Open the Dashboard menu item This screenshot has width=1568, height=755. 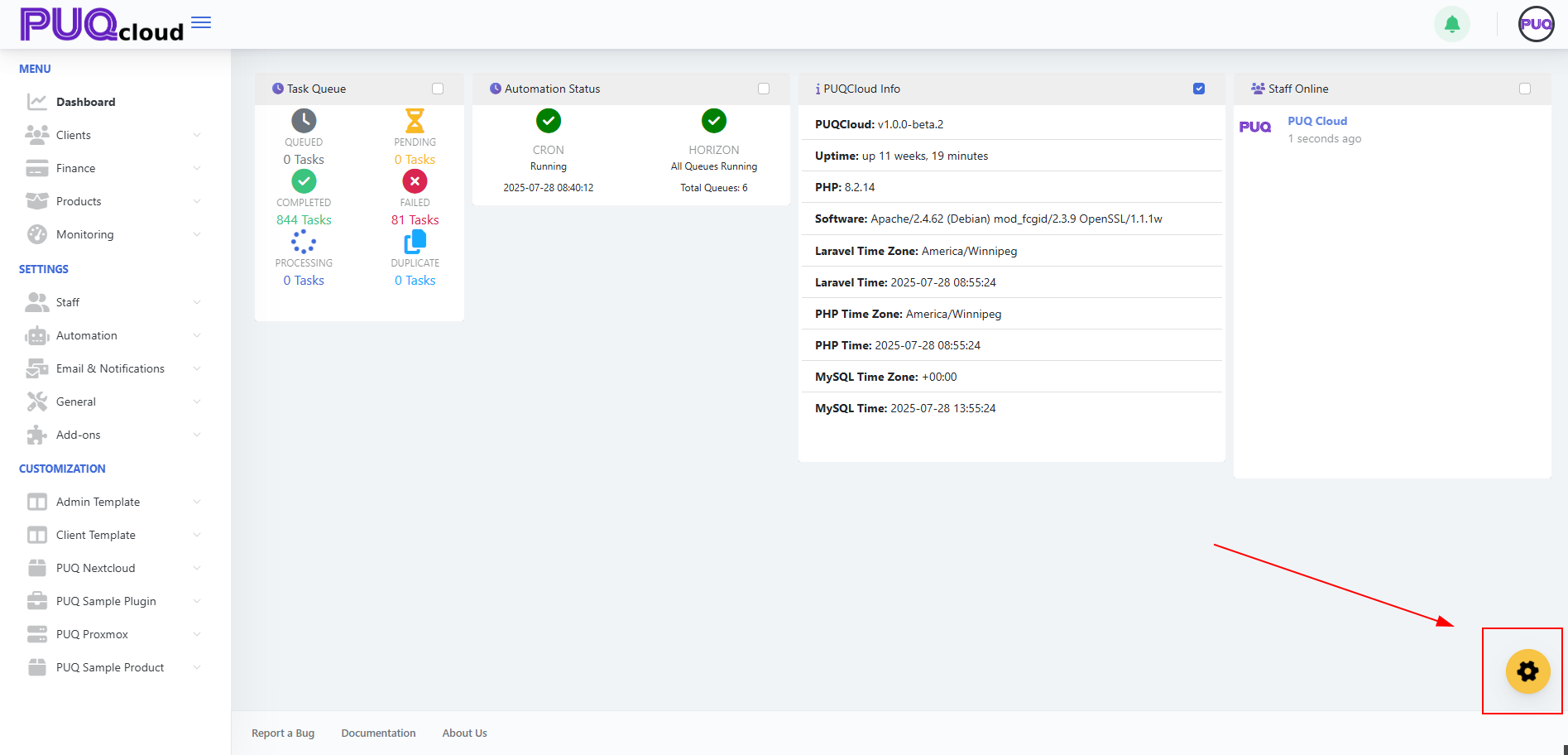tap(115, 102)
